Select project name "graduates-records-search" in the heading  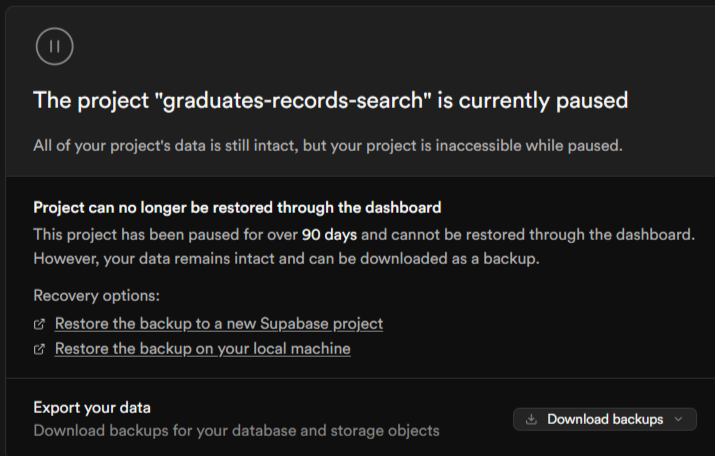[262, 100]
